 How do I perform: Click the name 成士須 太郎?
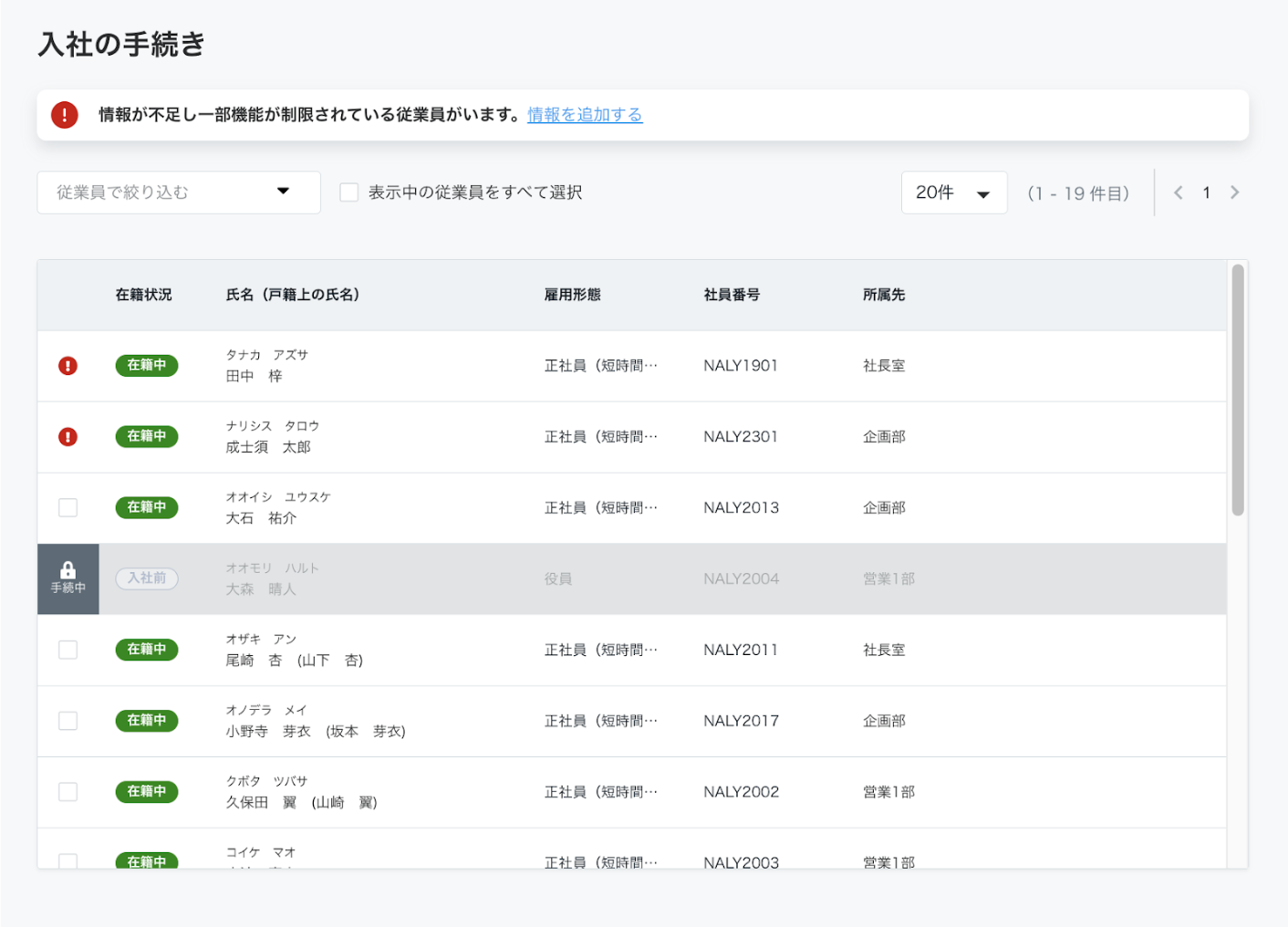pyautogui.click(x=268, y=448)
